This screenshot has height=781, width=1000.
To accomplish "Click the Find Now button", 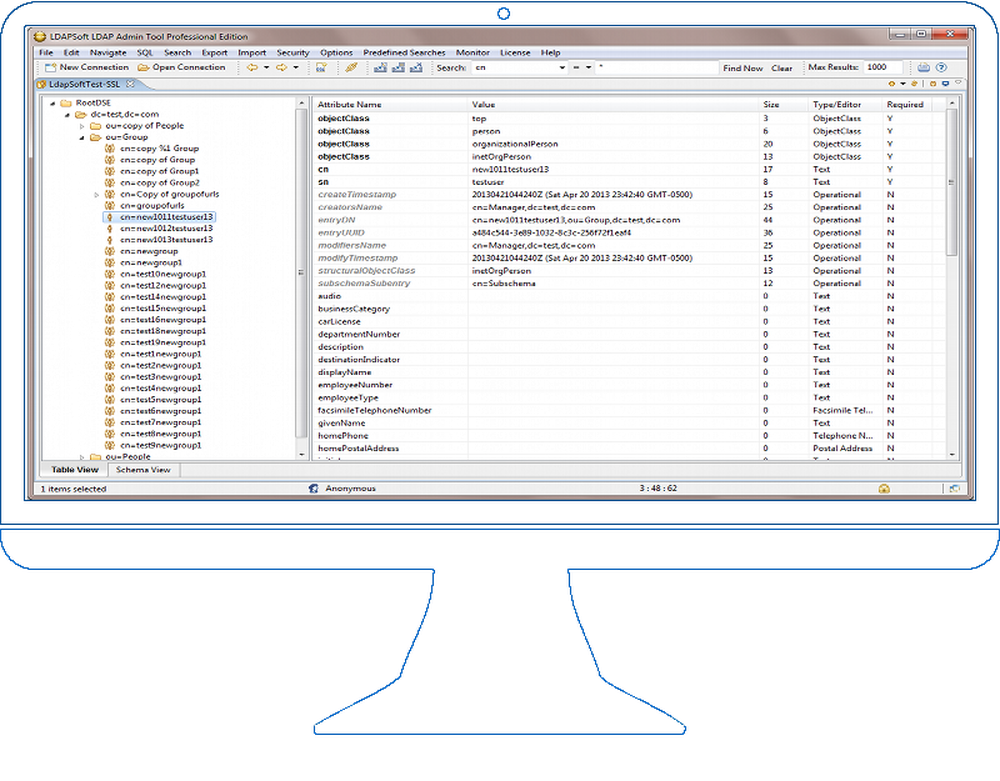I will (742, 68).
